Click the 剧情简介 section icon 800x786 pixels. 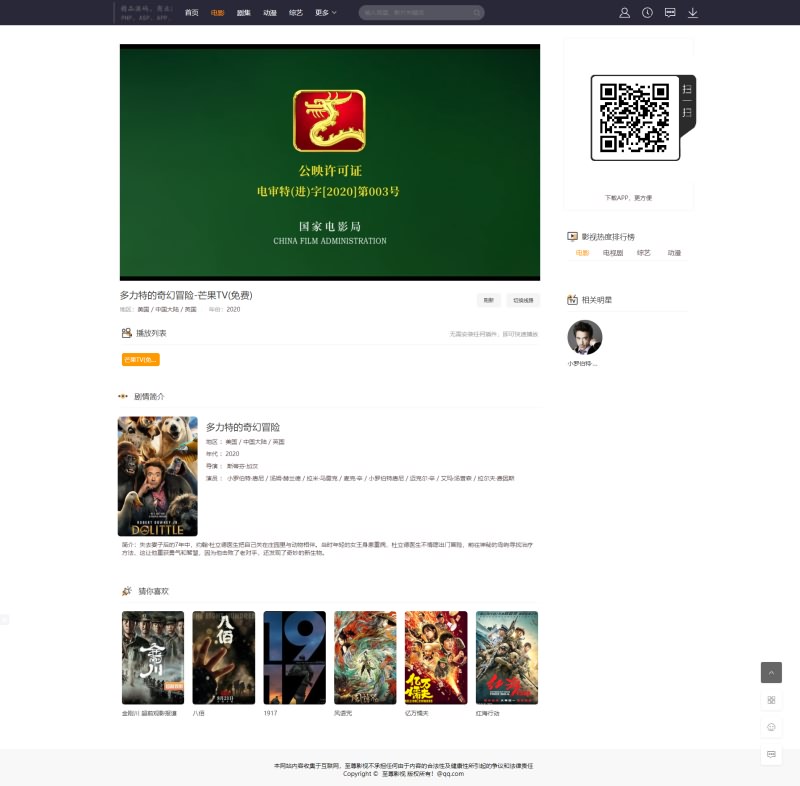click(122, 396)
